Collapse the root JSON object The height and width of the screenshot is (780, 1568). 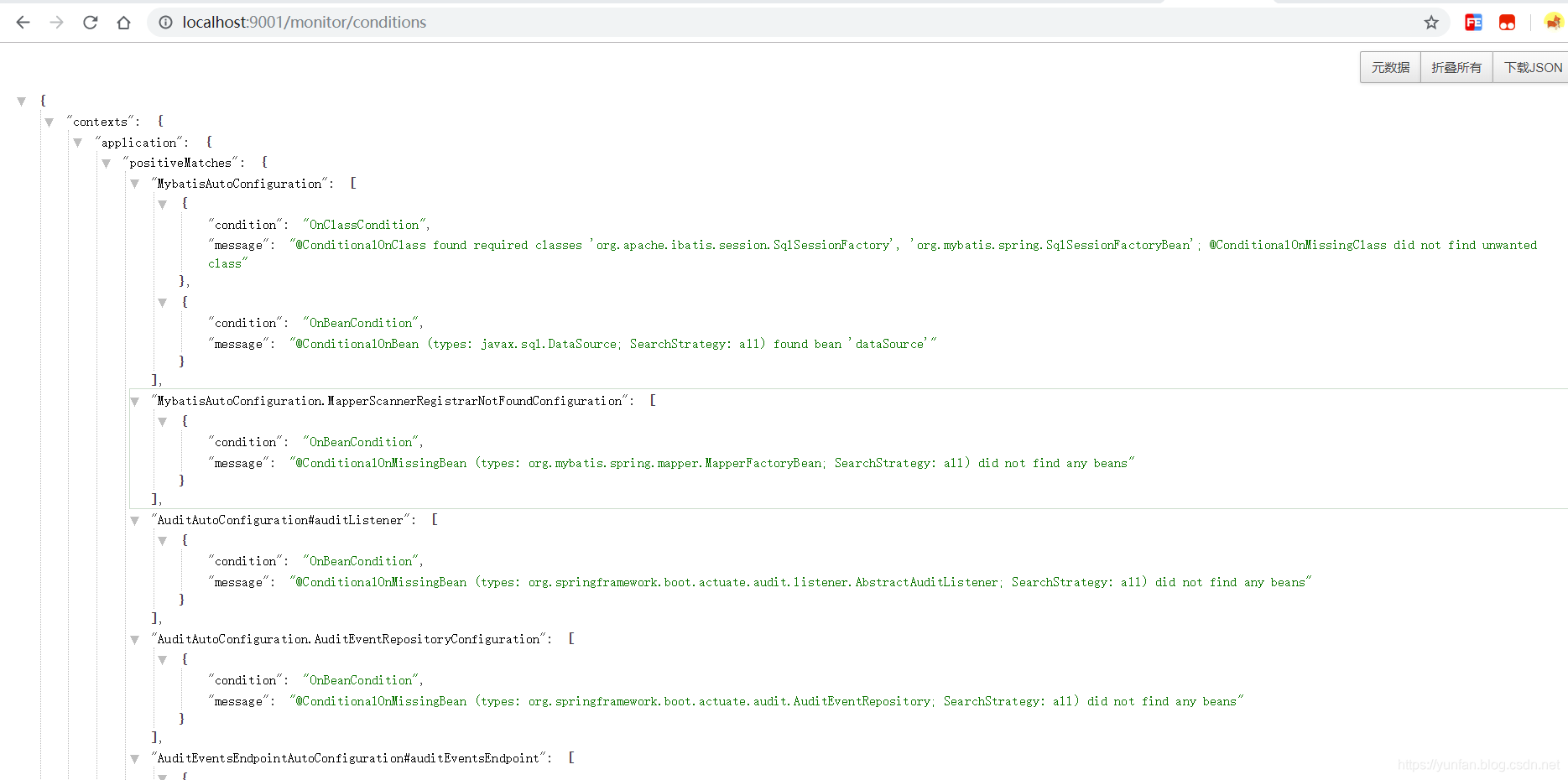pyautogui.click(x=22, y=101)
